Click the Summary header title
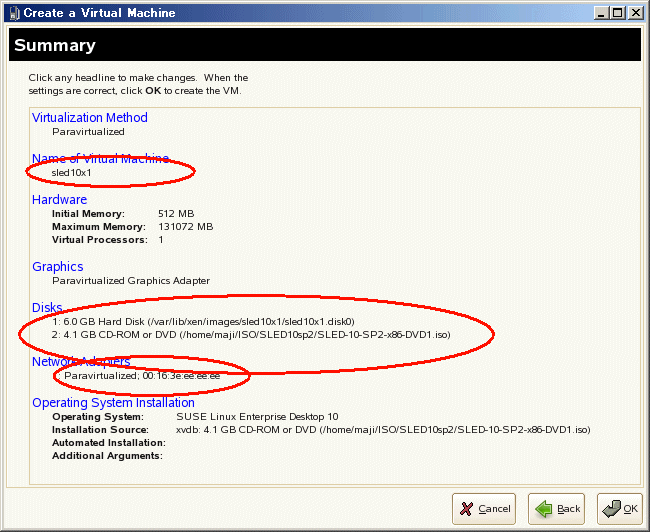 (x=55, y=45)
